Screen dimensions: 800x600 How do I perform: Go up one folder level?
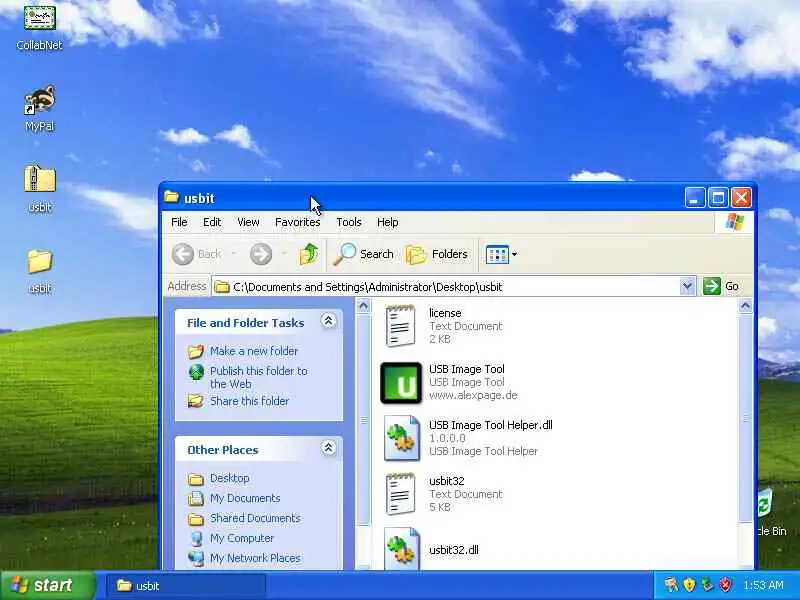click(x=309, y=254)
